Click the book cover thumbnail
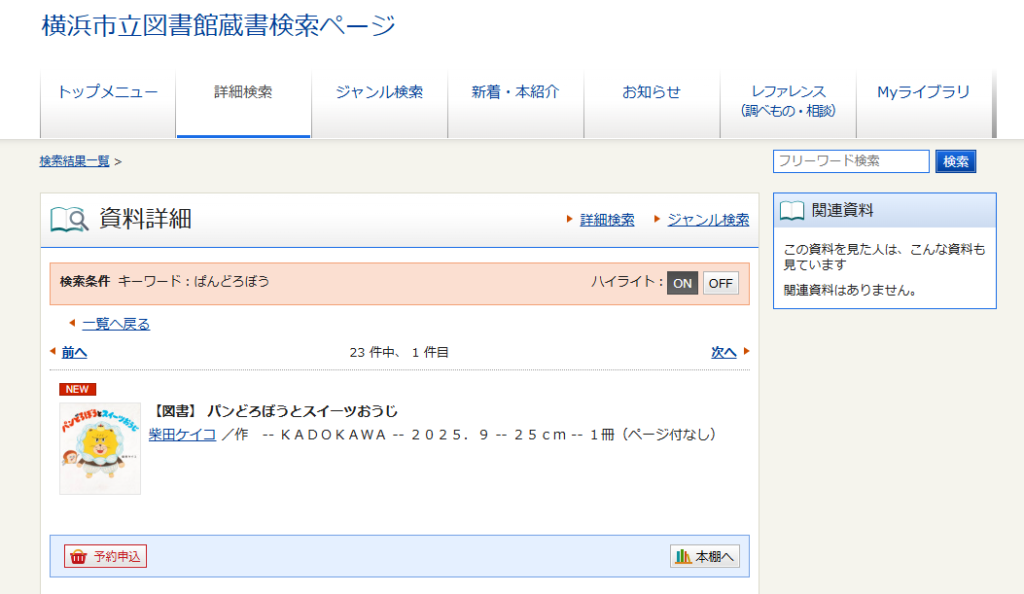The width and height of the screenshot is (1024, 594). pyautogui.click(x=100, y=449)
